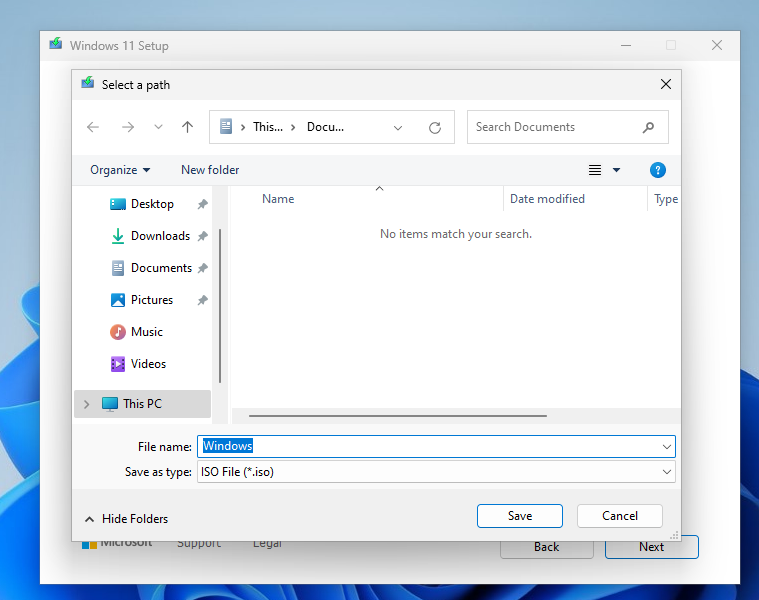This screenshot has width=759, height=600.
Task: Change view with the view icon
Action: tap(595, 170)
